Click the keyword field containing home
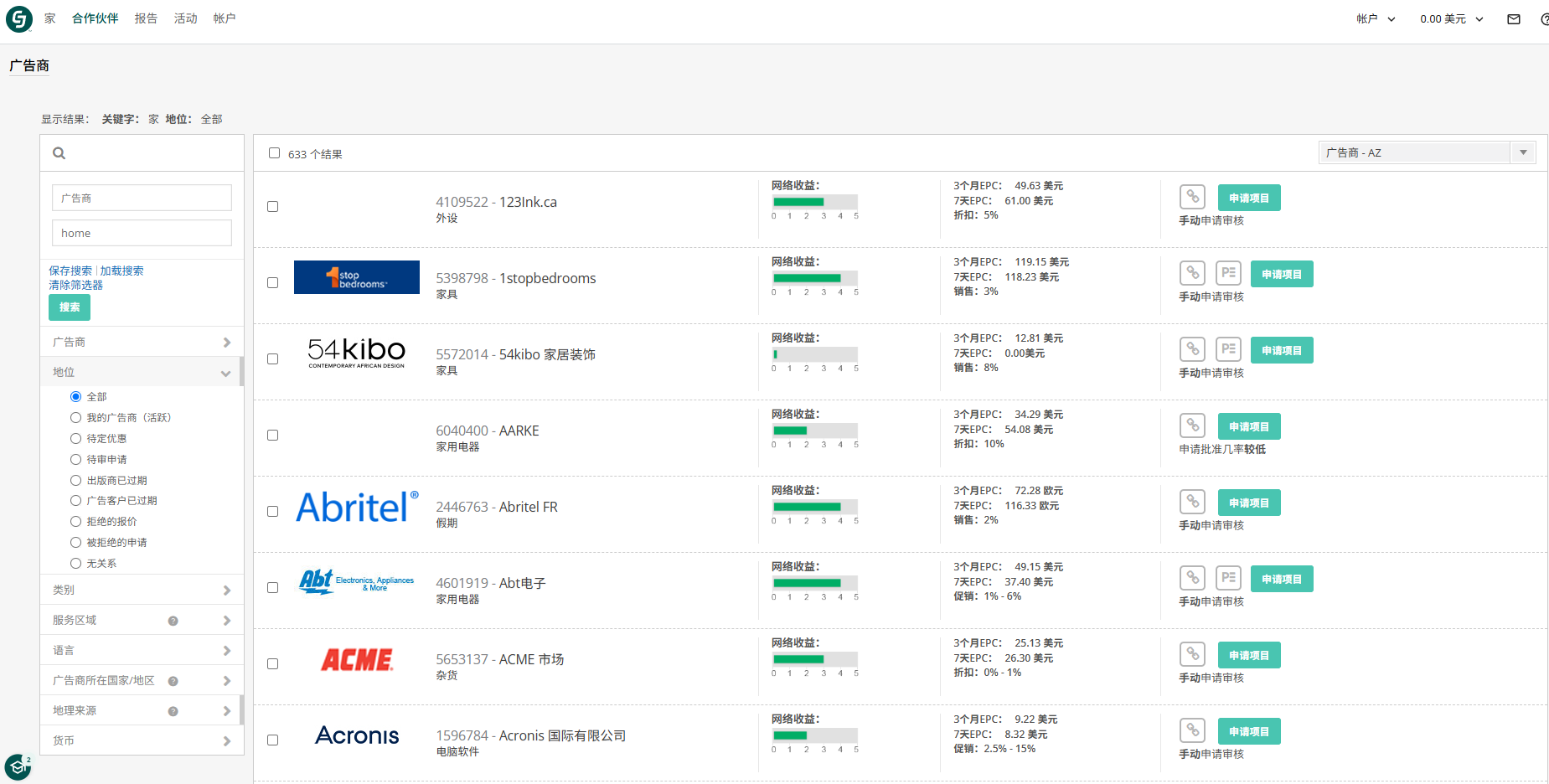The height and width of the screenshot is (784, 1549). 142,233
